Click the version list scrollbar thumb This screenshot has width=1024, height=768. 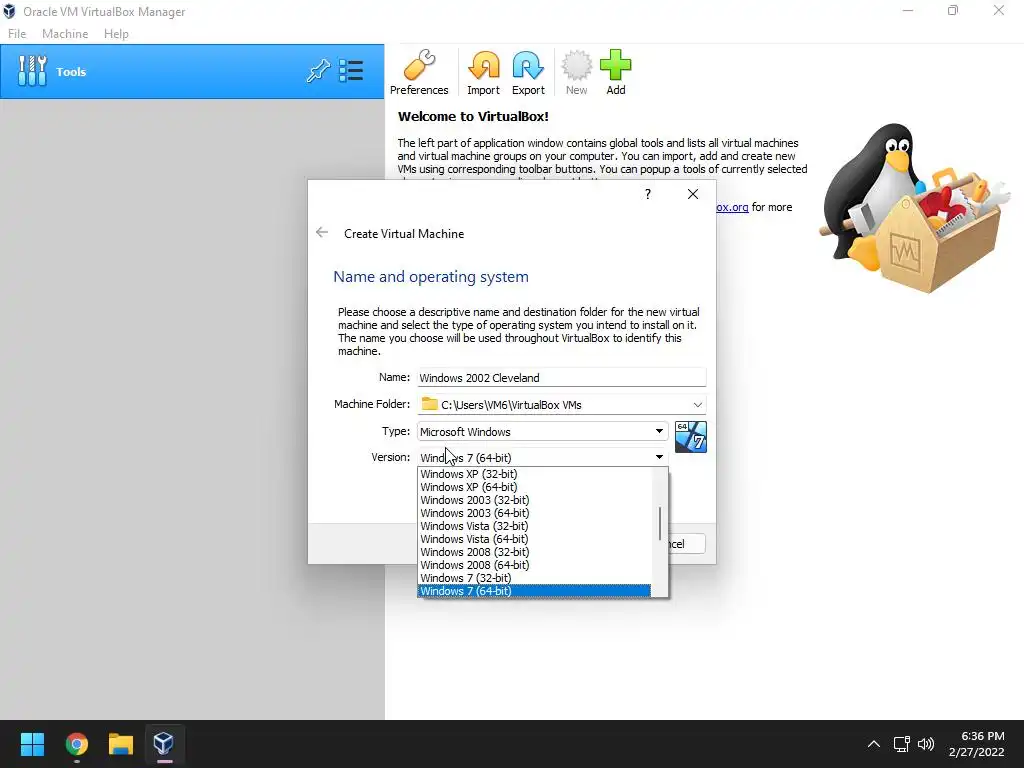click(660, 524)
